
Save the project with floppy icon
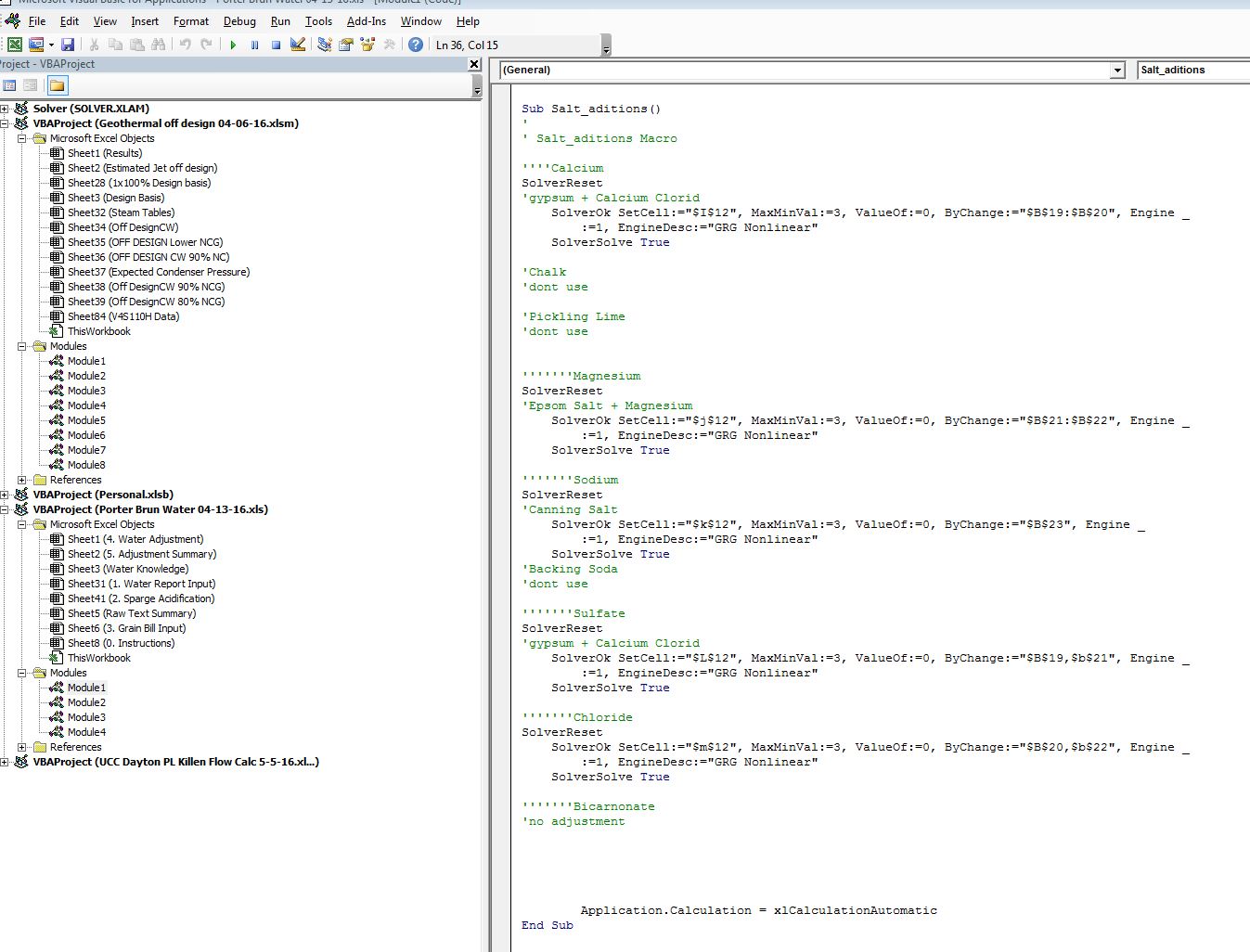click(x=68, y=45)
